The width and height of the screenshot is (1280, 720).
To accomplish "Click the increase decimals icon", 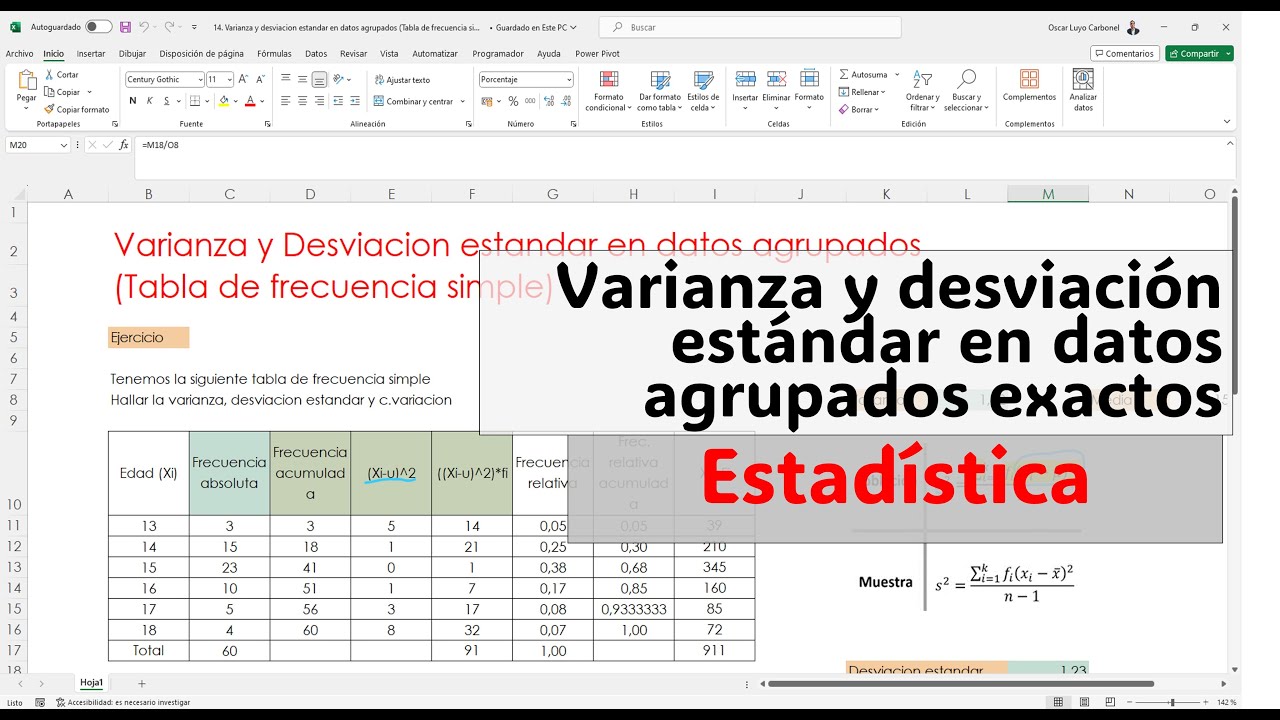I will coord(547,101).
